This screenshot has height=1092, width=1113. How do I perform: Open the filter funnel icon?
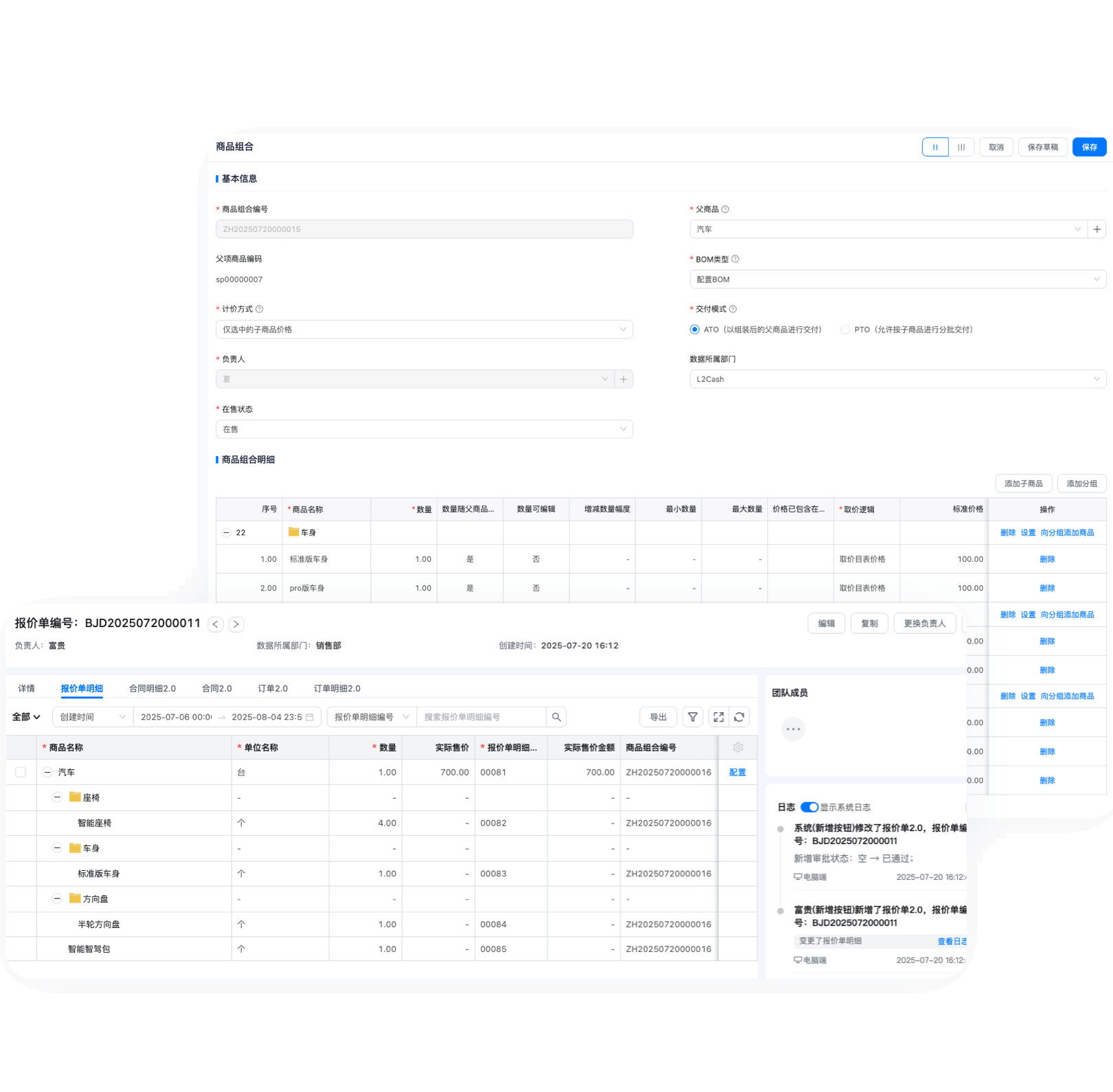693,717
